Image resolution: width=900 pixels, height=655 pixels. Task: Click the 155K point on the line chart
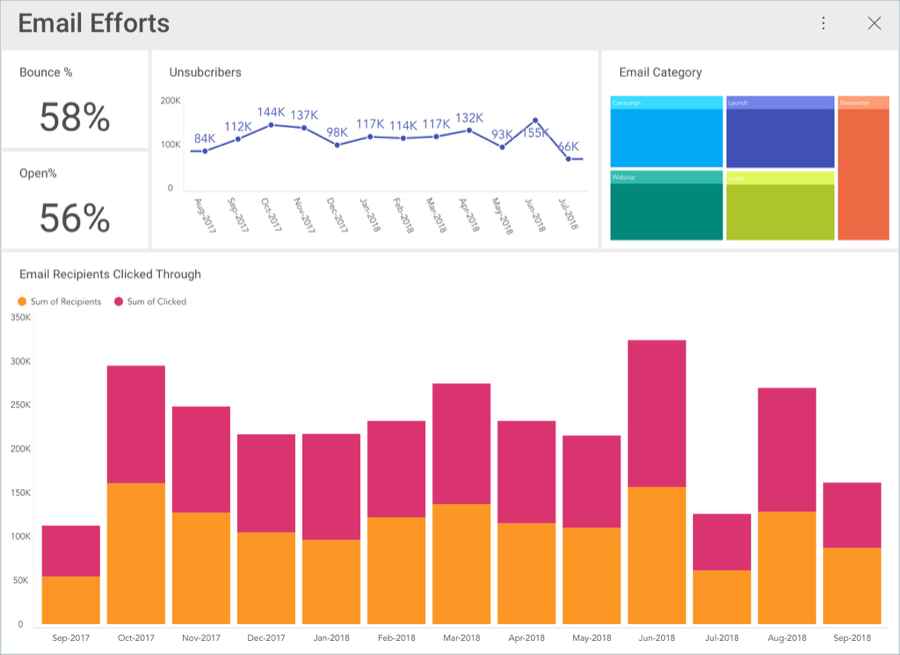tap(535, 120)
